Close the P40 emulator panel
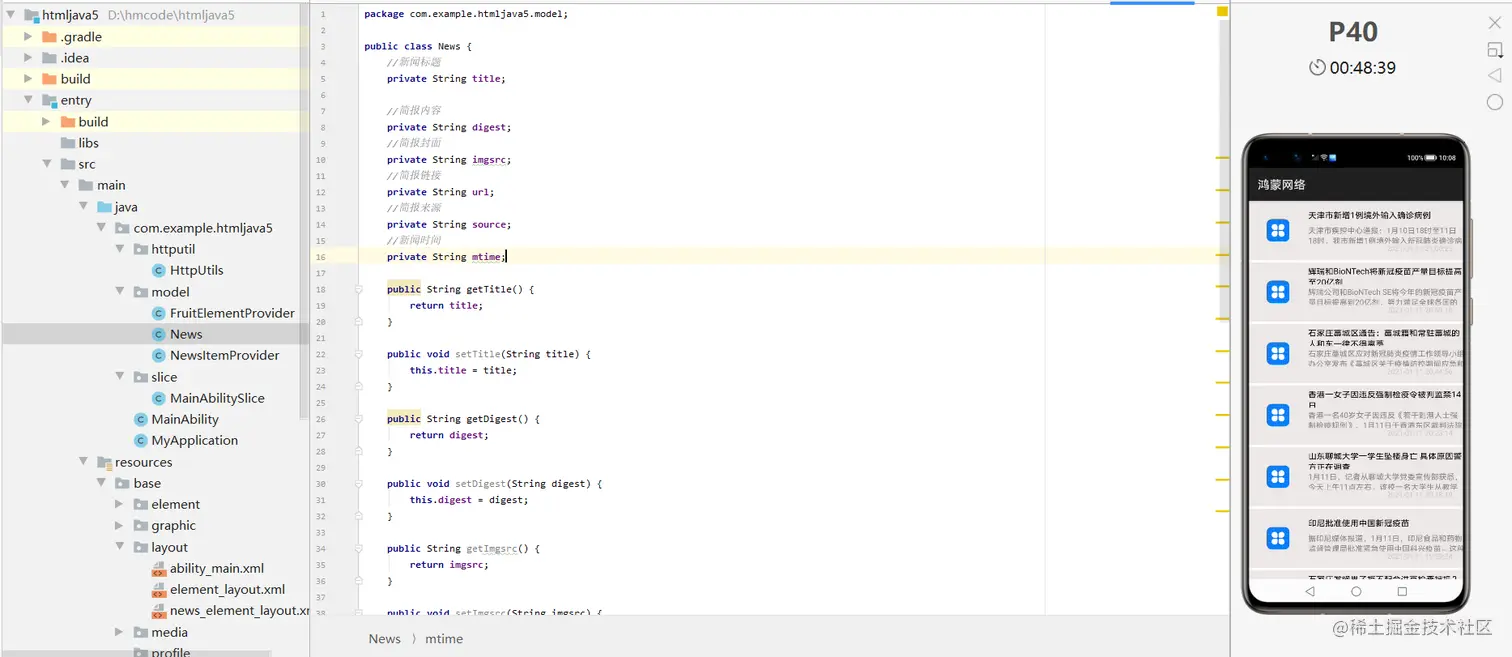 (x=1494, y=23)
